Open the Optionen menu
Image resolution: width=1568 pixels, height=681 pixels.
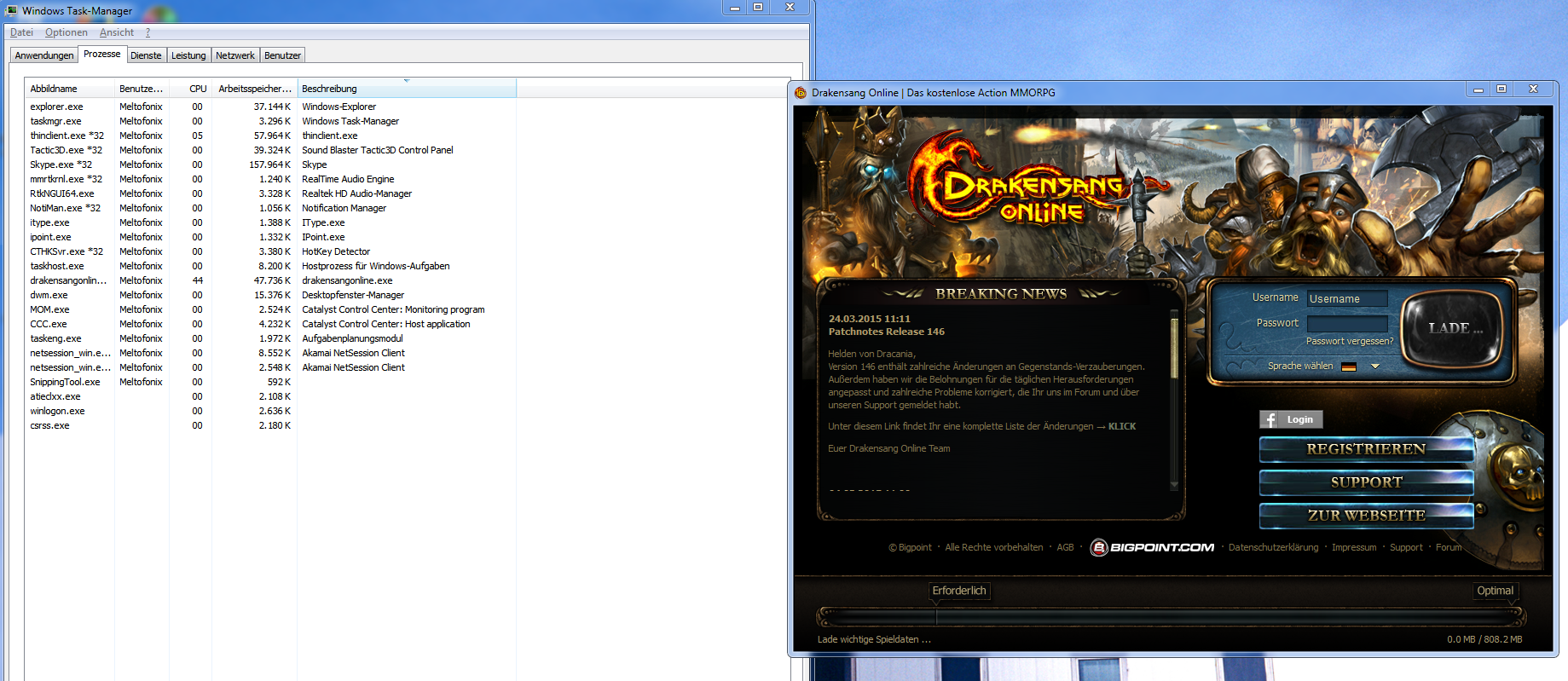(x=66, y=32)
